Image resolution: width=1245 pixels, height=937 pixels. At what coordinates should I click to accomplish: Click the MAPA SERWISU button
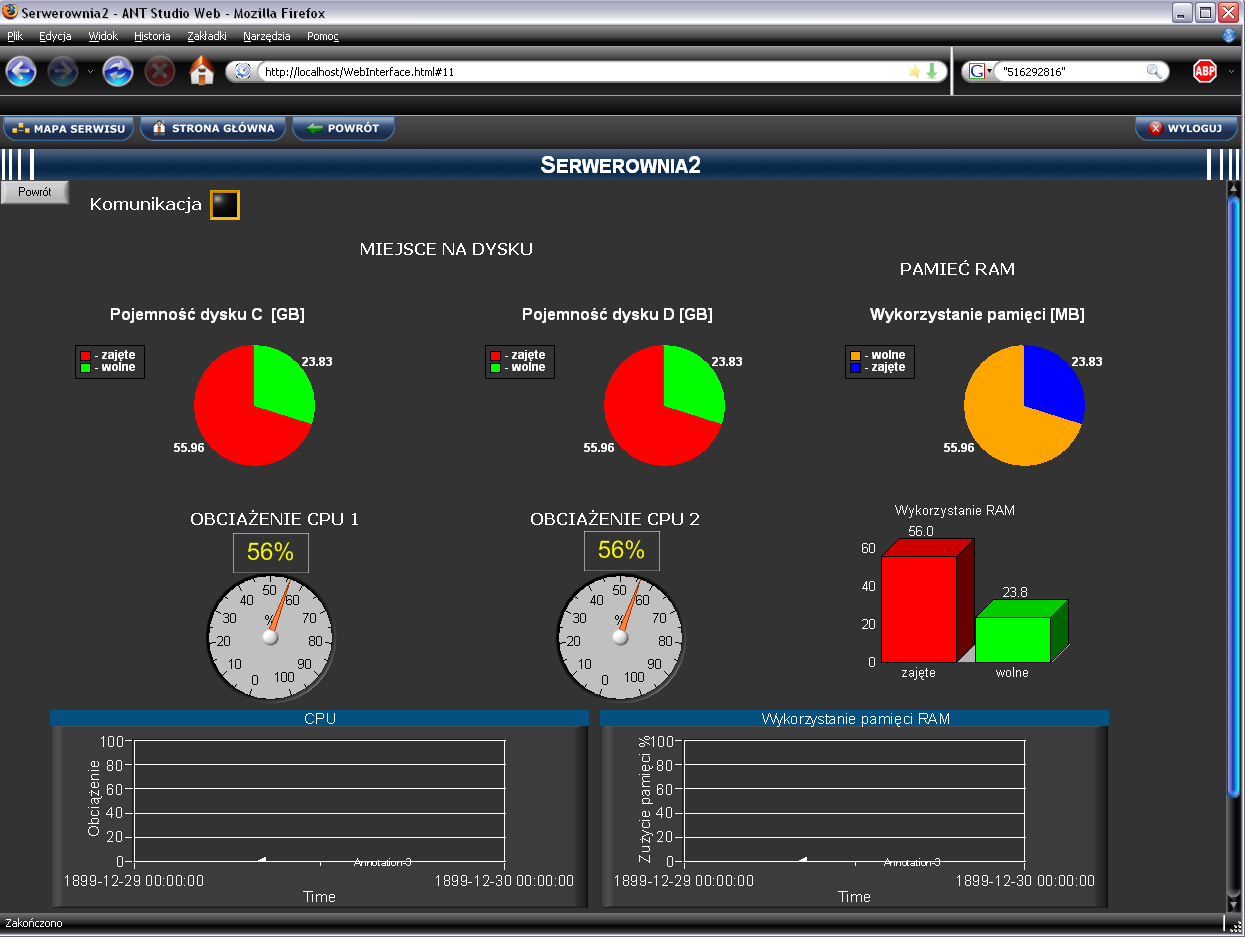[69, 128]
